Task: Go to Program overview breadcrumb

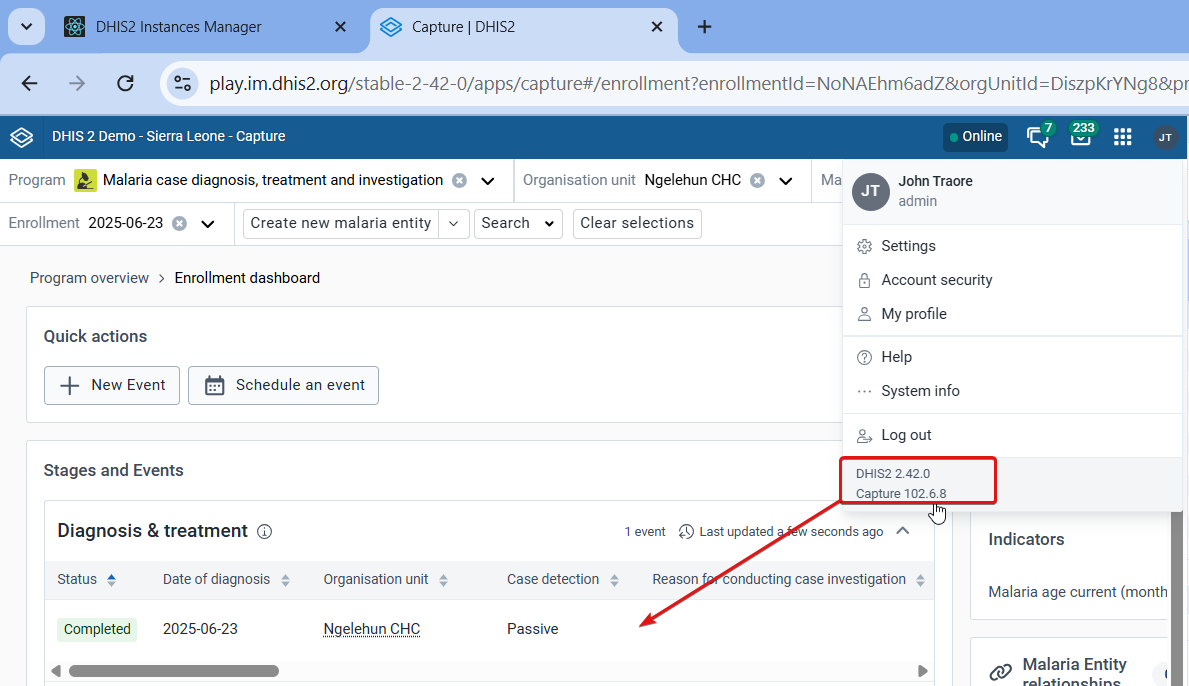Action: click(89, 278)
